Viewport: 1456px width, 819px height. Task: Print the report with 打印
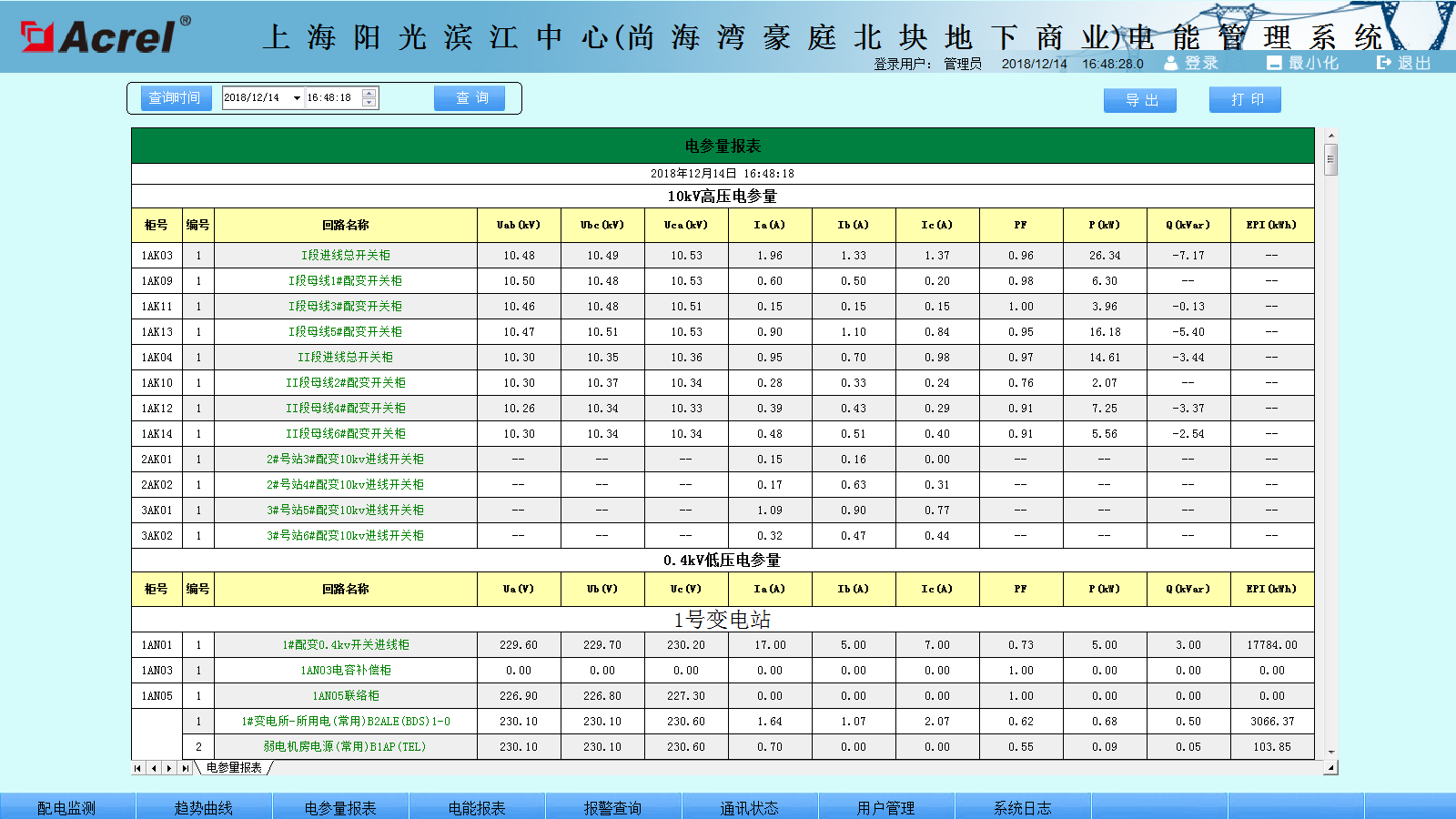pos(1245,99)
